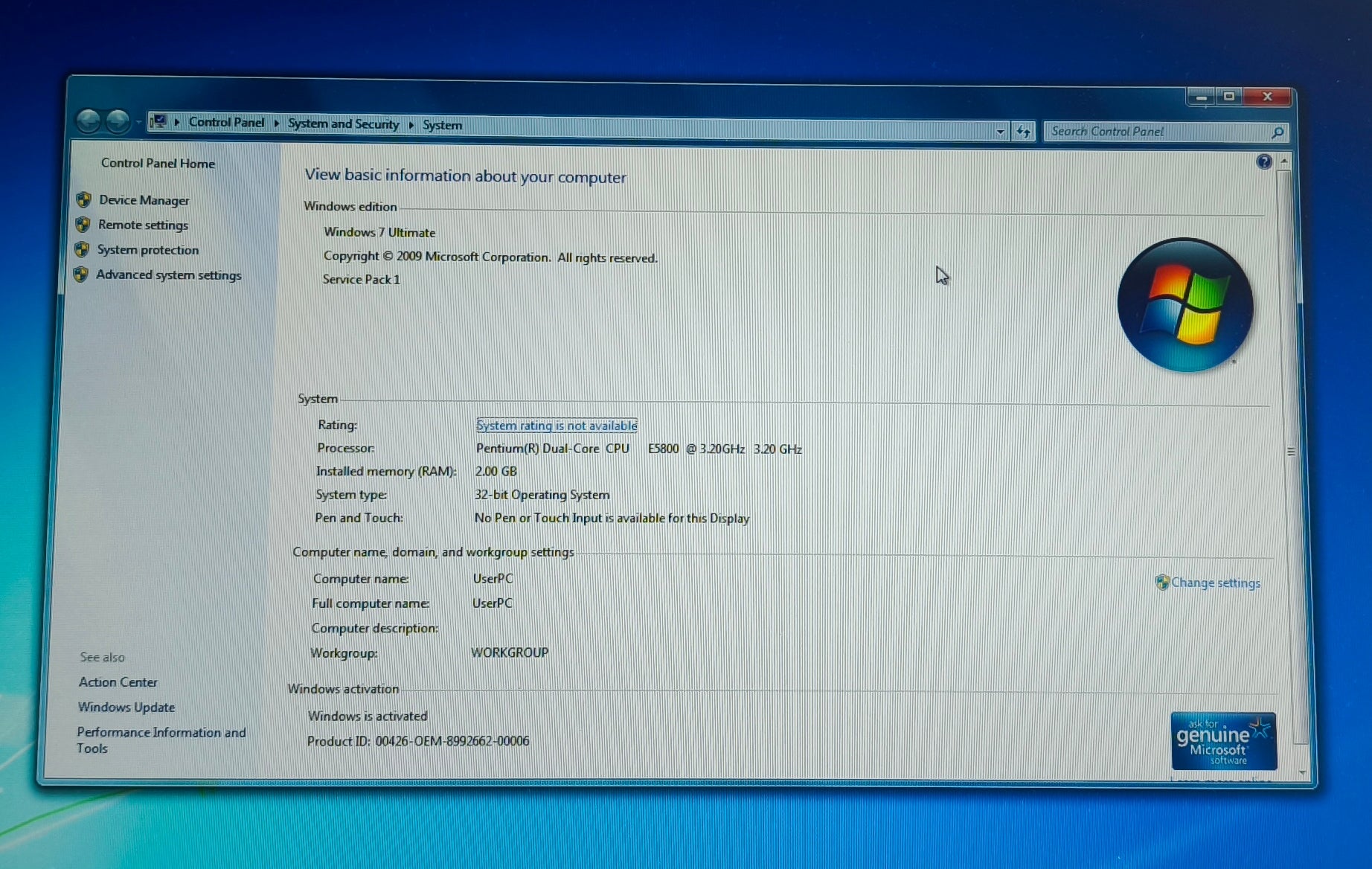Click shield icon next to System protection

coord(82,249)
